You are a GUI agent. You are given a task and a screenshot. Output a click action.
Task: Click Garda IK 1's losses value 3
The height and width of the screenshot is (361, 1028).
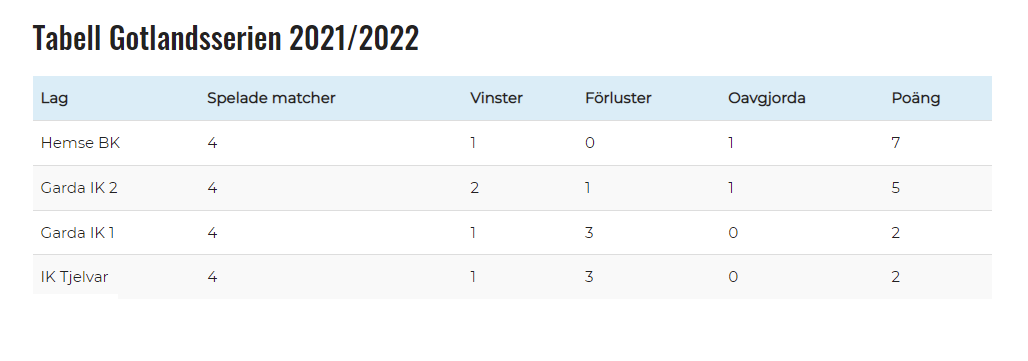click(x=589, y=233)
